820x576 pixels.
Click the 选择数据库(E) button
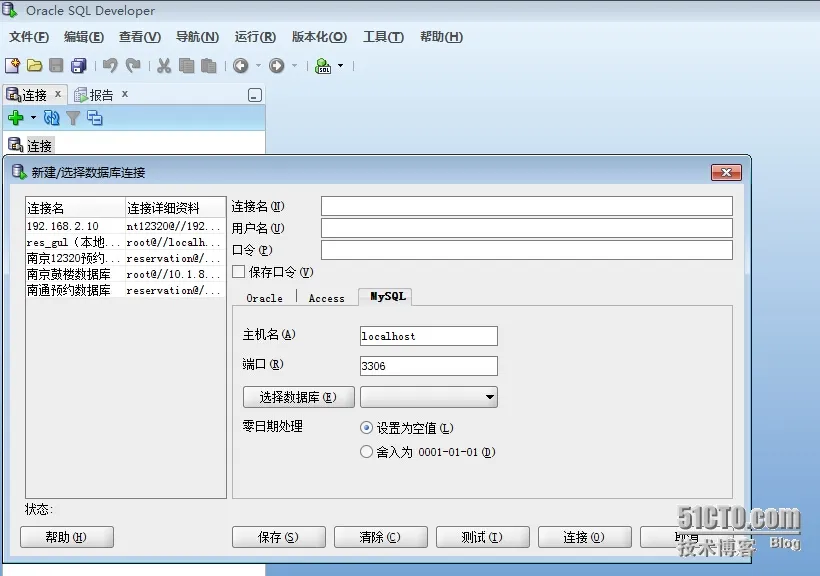click(299, 397)
